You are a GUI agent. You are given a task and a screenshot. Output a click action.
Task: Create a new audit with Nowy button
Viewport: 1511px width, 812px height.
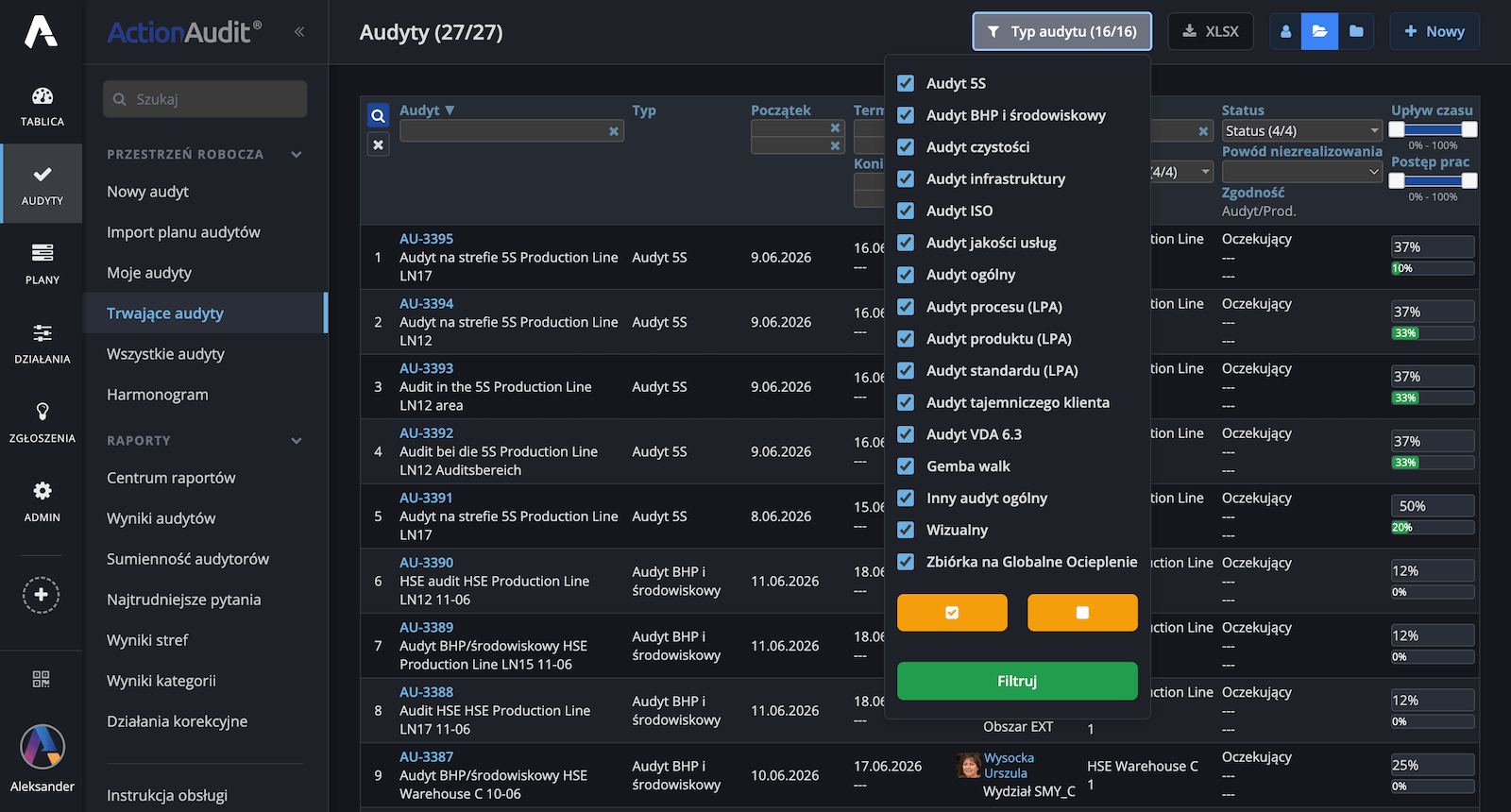1435,31
